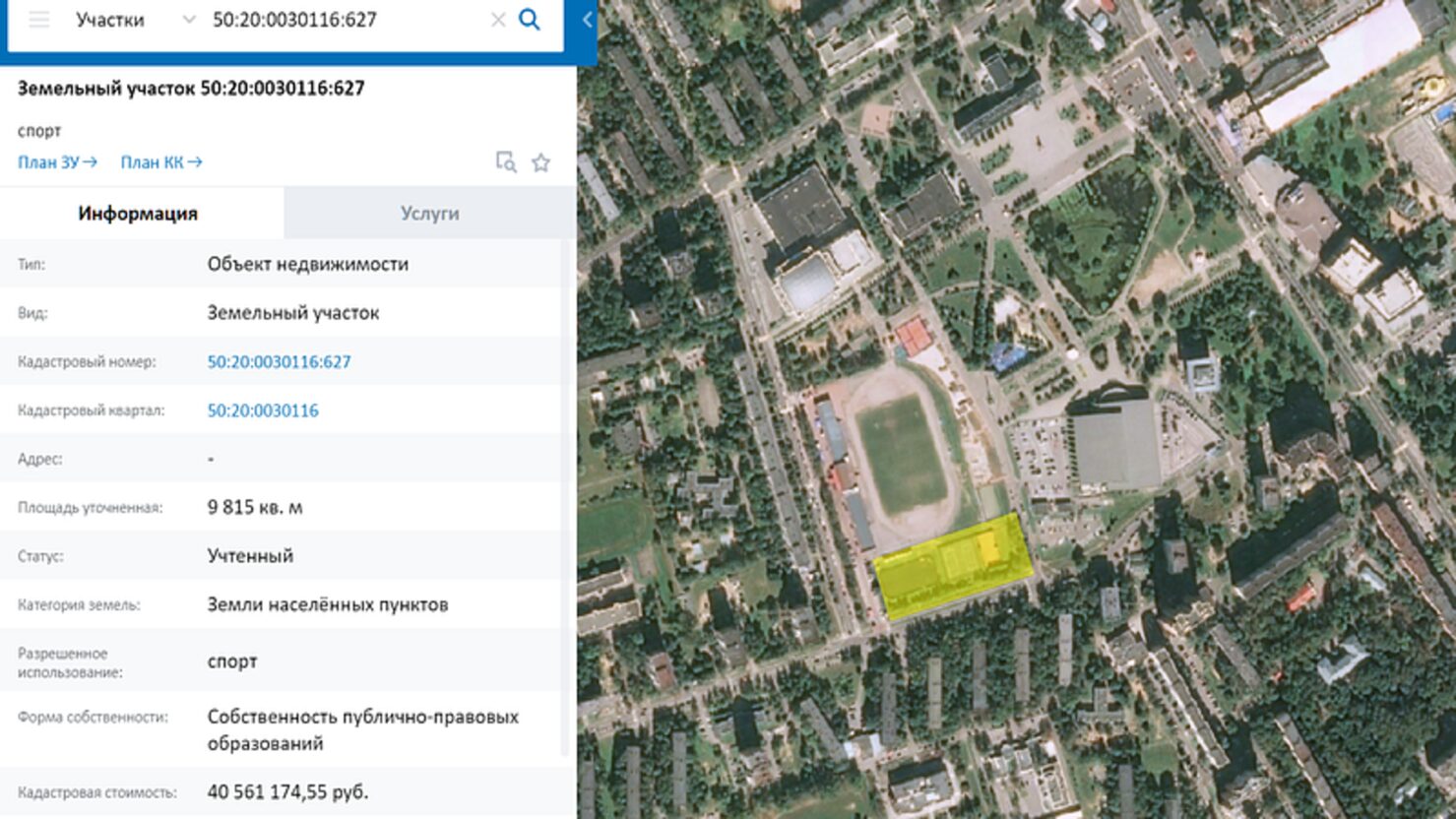Screen dimensions: 1456x819
Task: Click the large grey-roofed building east of stadium
Action: click(1115, 445)
